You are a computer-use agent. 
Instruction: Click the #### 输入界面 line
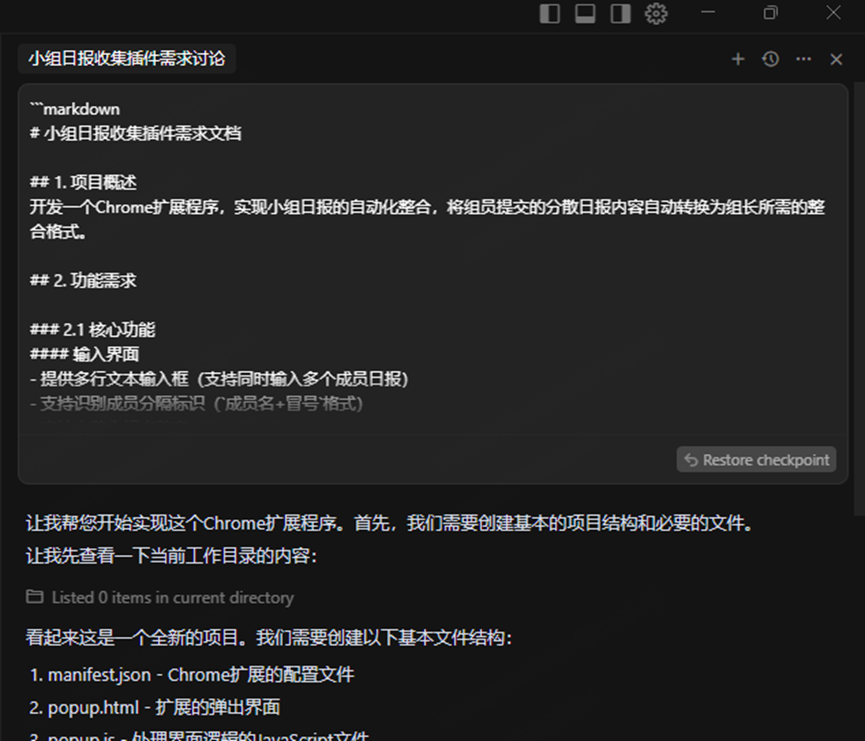point(84,354)
